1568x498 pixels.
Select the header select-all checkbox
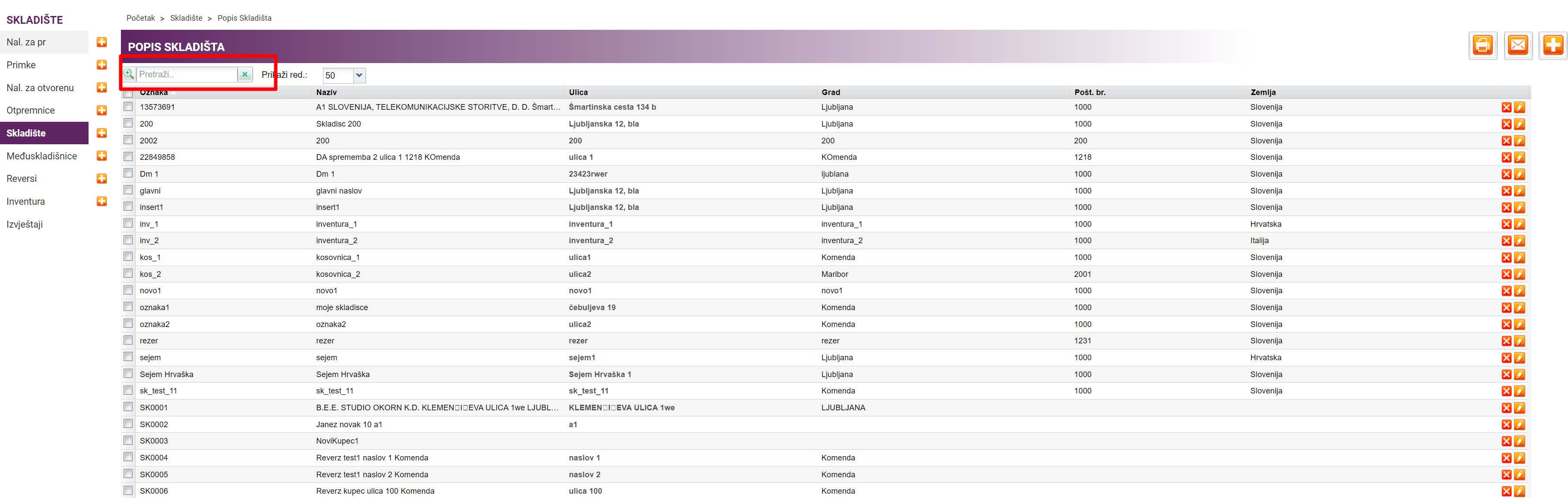(x=128, y=93)
